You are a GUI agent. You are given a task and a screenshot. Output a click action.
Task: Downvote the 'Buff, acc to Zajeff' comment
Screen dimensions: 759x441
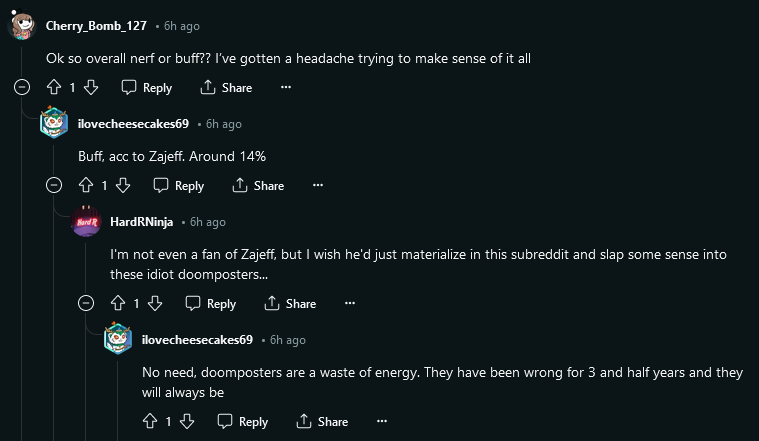[x=123, y=186]
